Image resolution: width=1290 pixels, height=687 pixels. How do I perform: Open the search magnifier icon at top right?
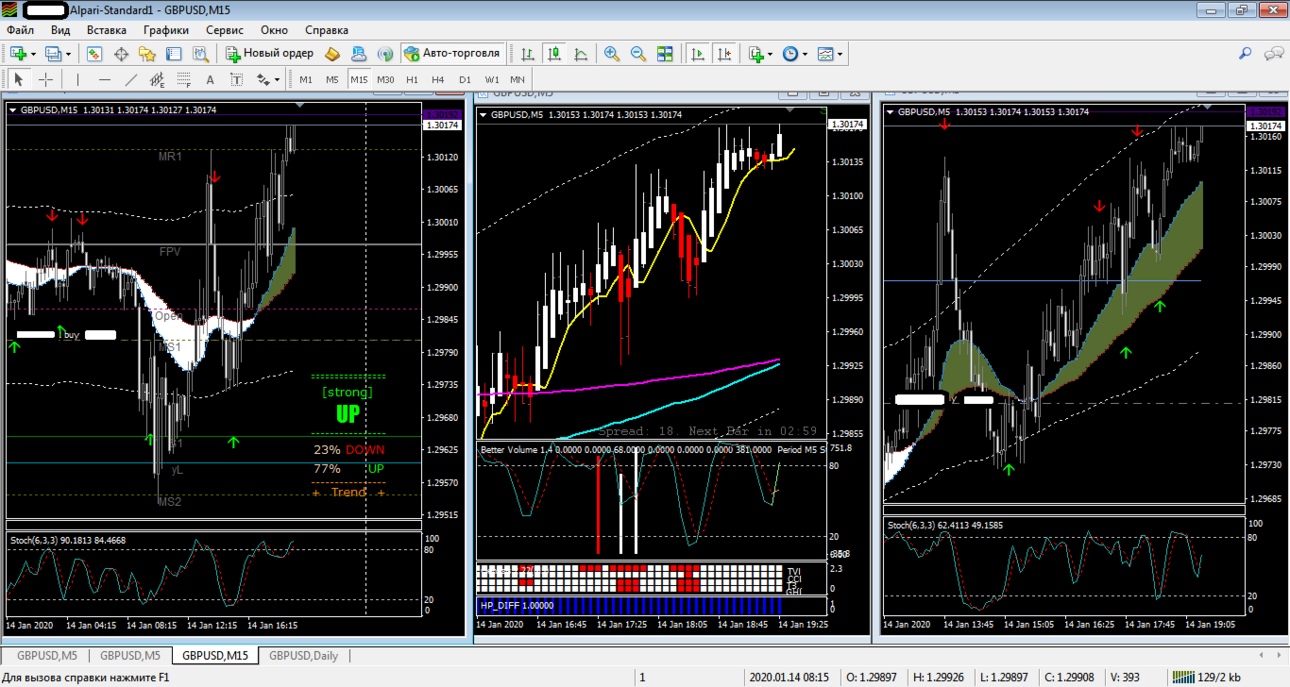coord(1245,54)
